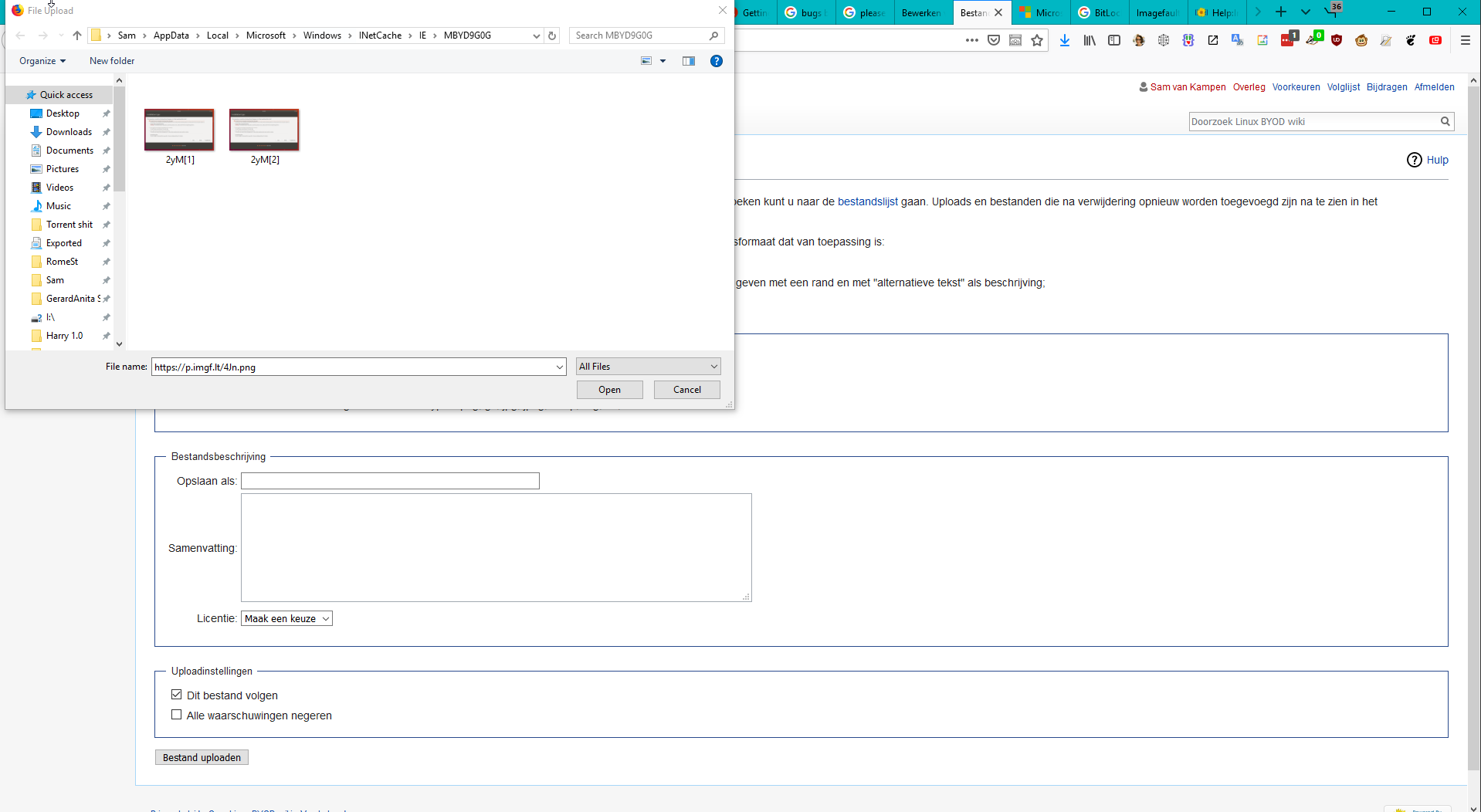Expand the Organize menu
Viewport: 1481px width, 812px height.
pos(42,61)
